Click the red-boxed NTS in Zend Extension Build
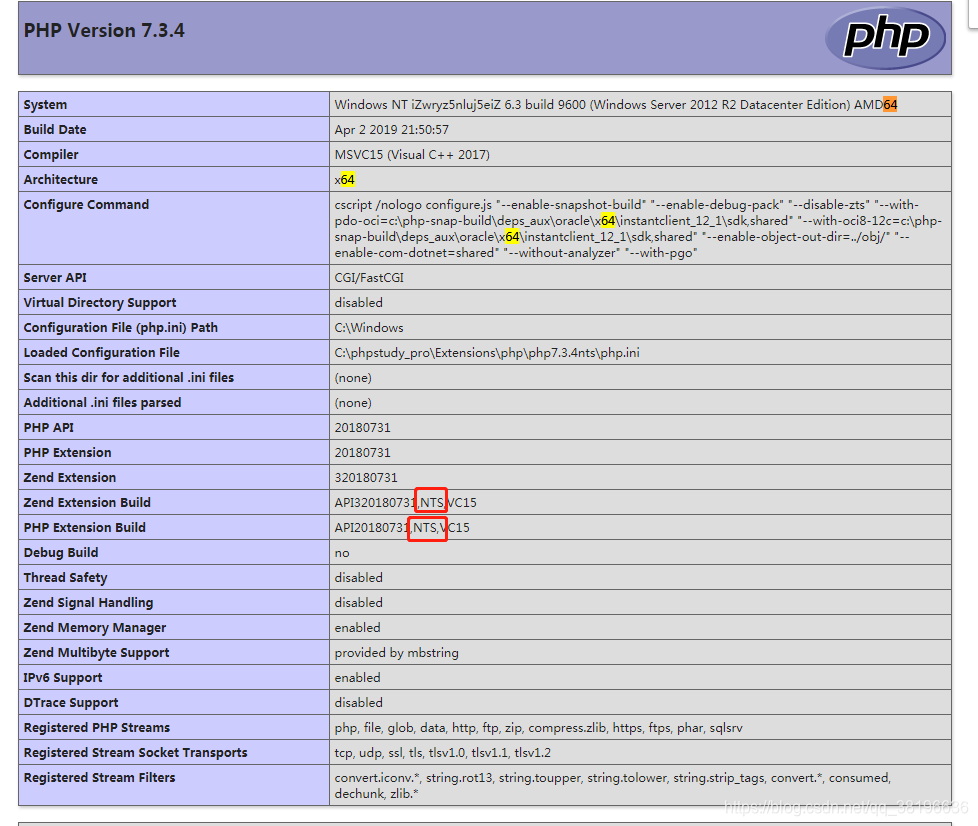 [x=430, y=502]
